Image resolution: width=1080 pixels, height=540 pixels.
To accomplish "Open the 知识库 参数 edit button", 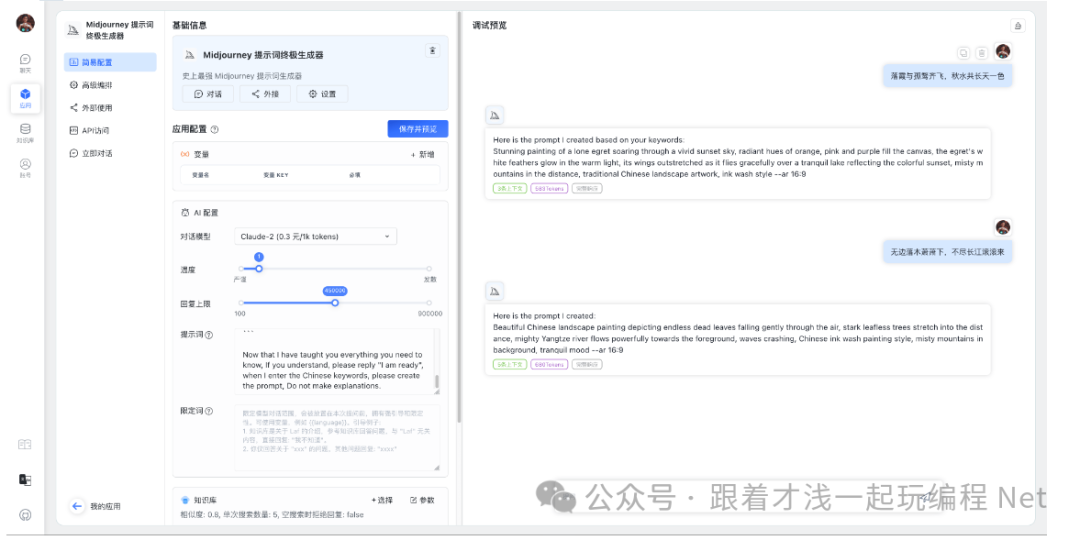I will 422,500.
